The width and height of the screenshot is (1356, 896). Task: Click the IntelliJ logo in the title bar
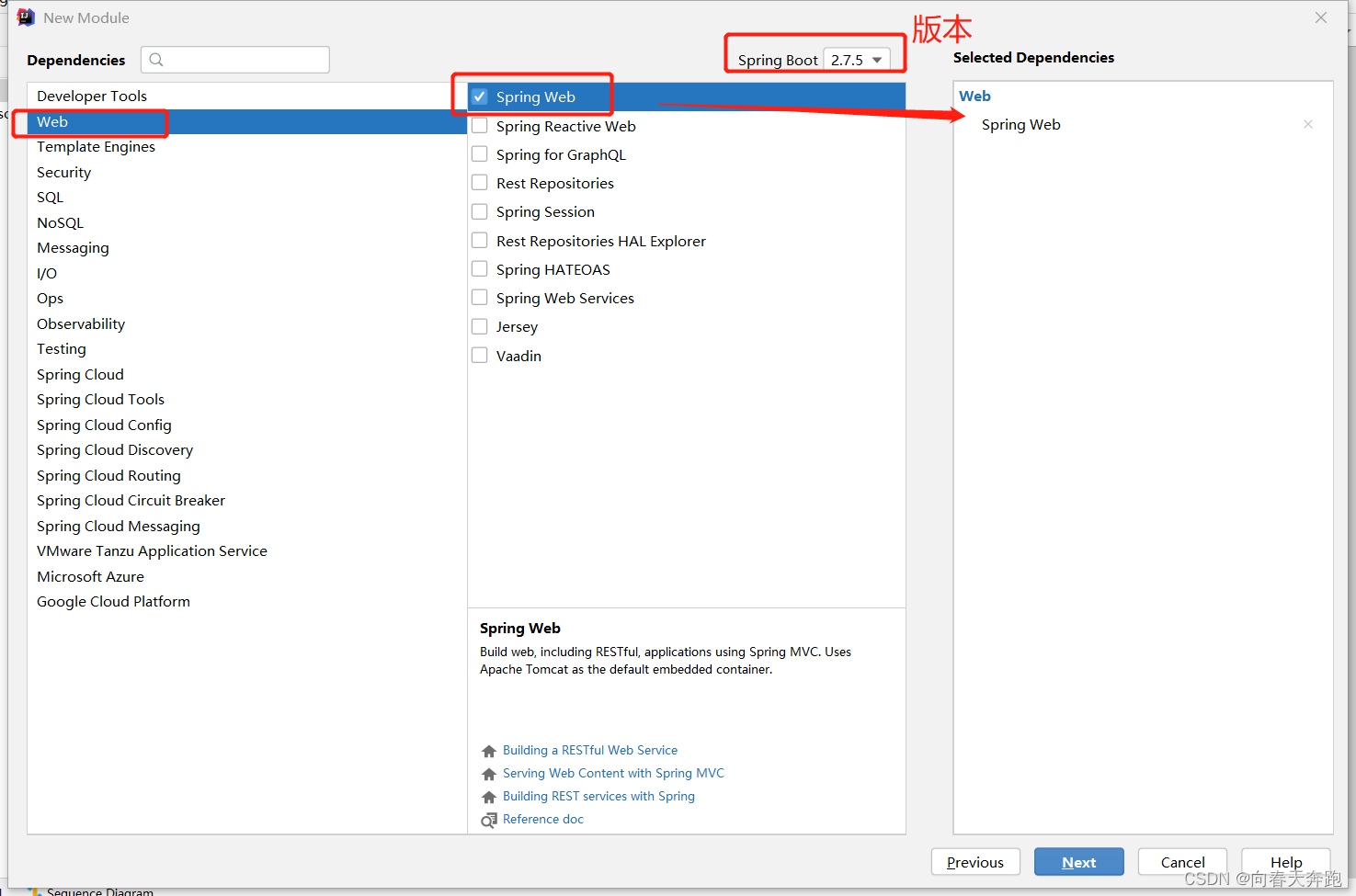click(x=26, y=17)
